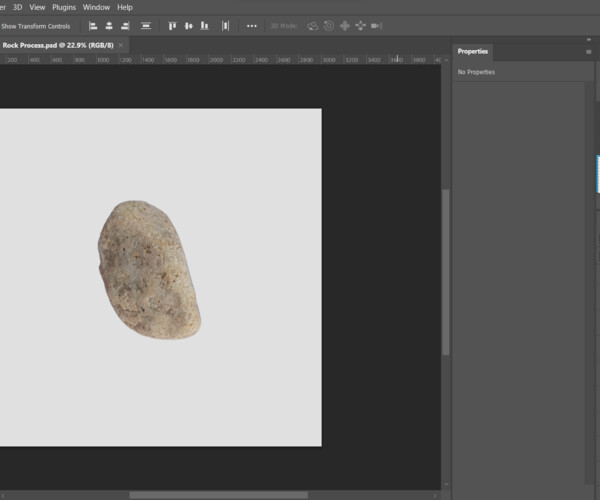Select the 3D roll camera icon

(x=329, y=26)
